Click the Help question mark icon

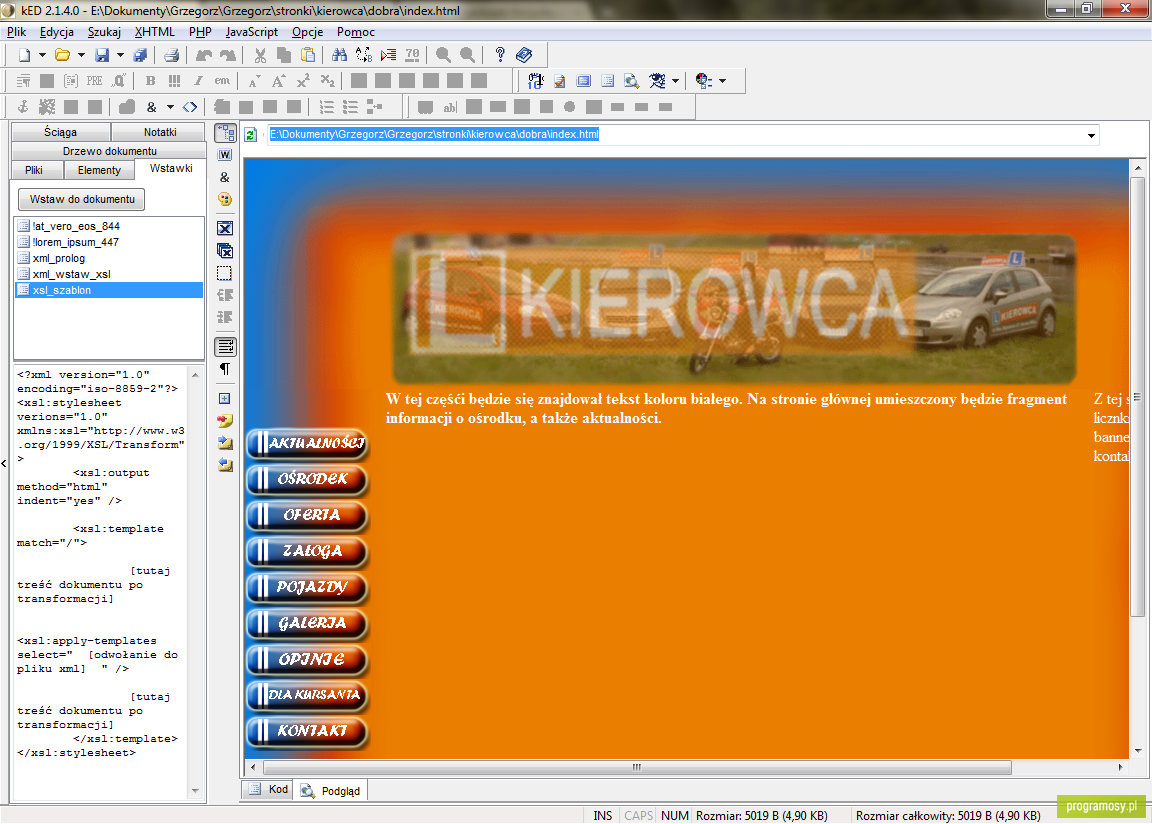500,55
